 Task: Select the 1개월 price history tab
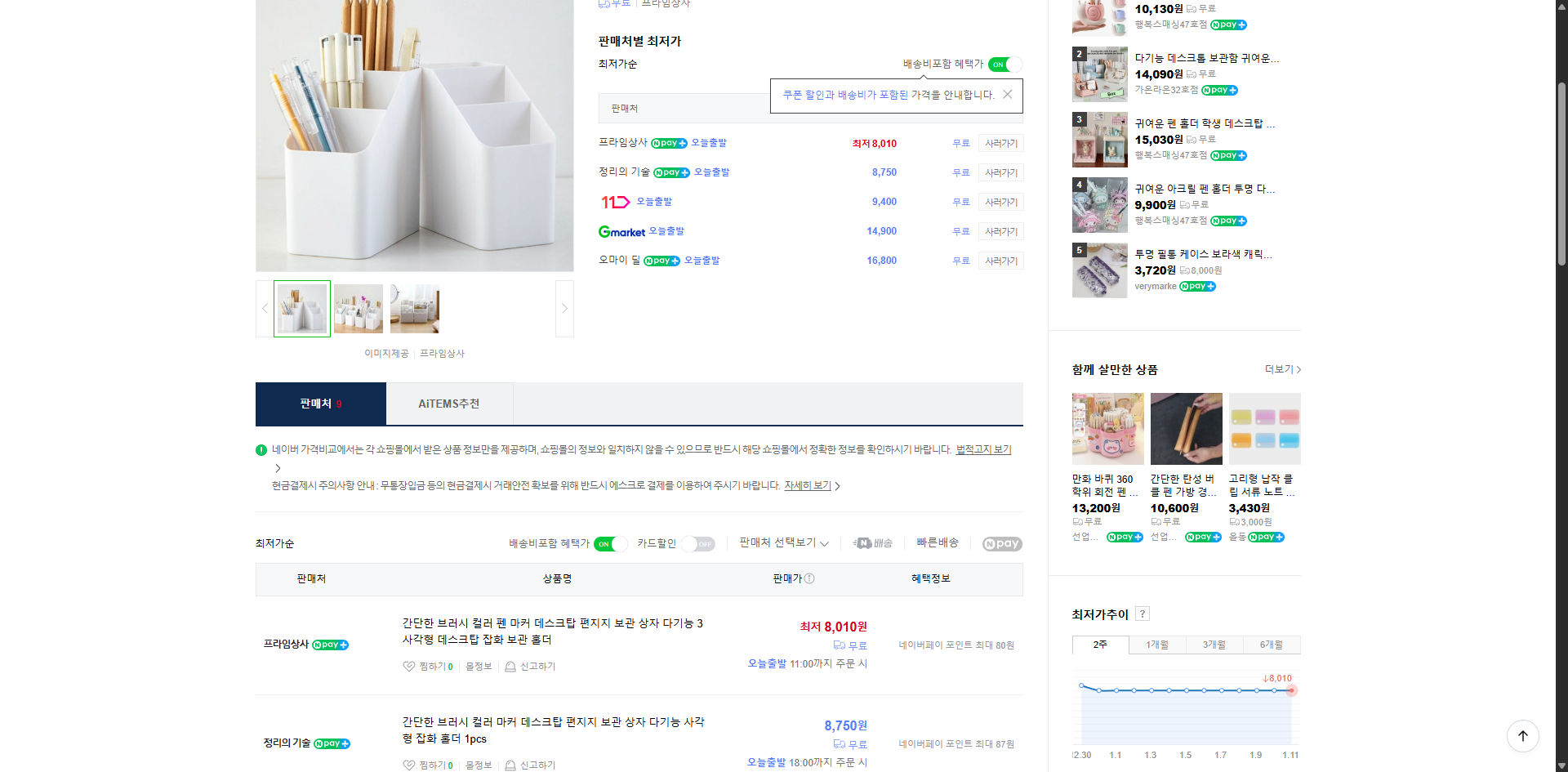[1156, 645]
